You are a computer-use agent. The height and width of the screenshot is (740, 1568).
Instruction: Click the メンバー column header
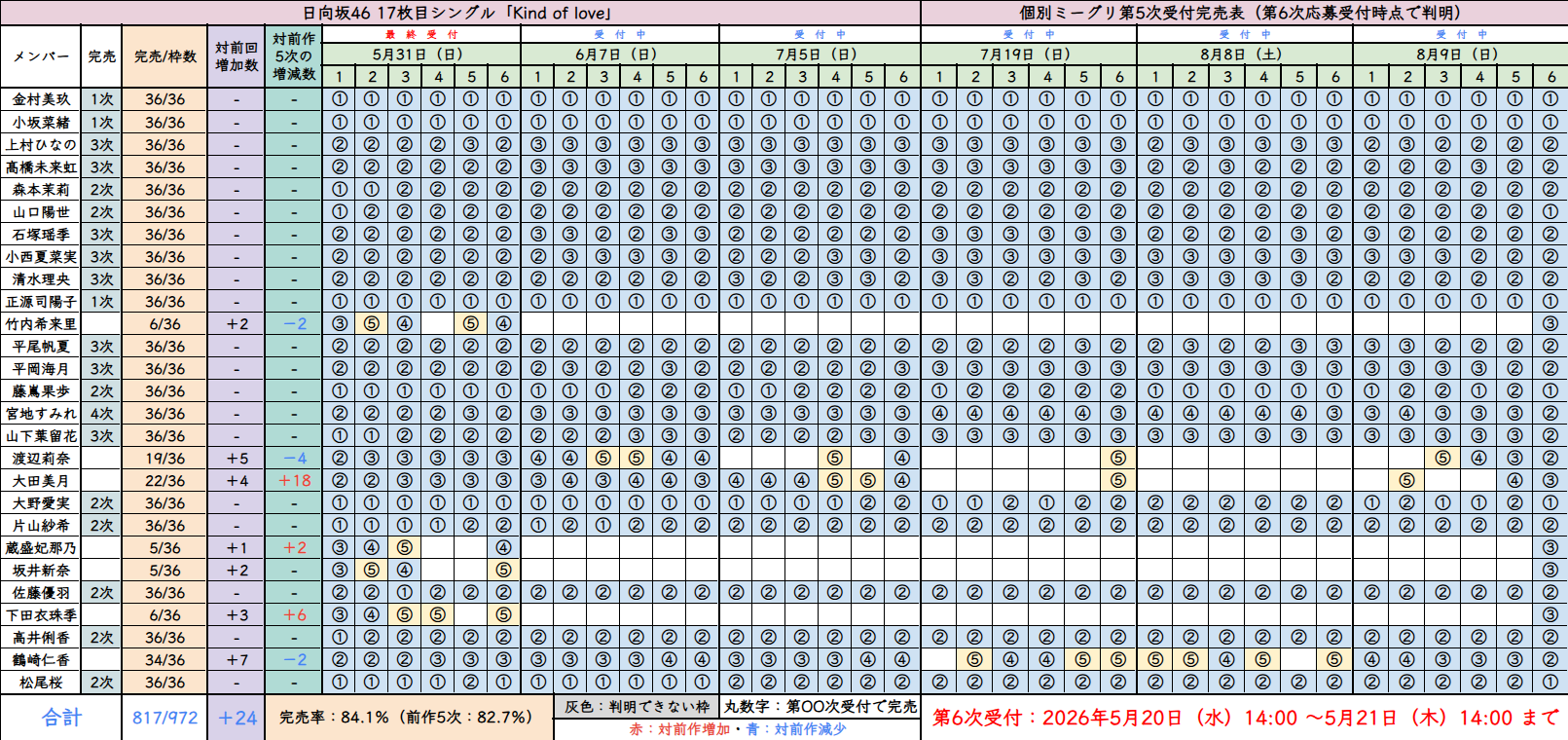tap(41, 56)
